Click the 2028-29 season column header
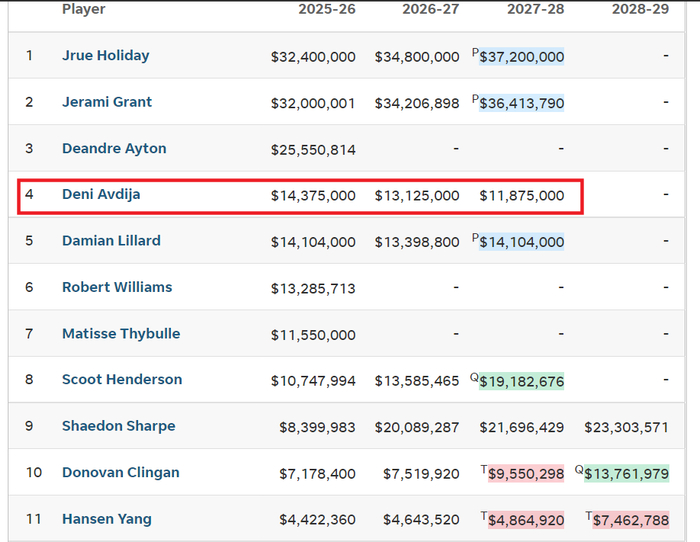Viewport: 700px width, 542px height. [x=640, y=10]
